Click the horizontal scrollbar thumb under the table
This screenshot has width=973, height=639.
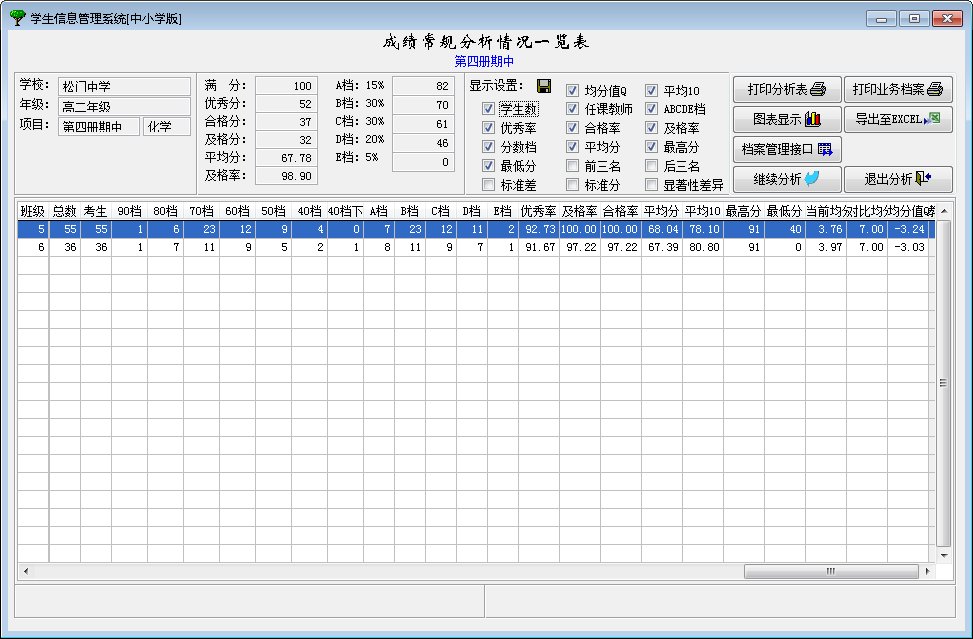tap(830, 571)
